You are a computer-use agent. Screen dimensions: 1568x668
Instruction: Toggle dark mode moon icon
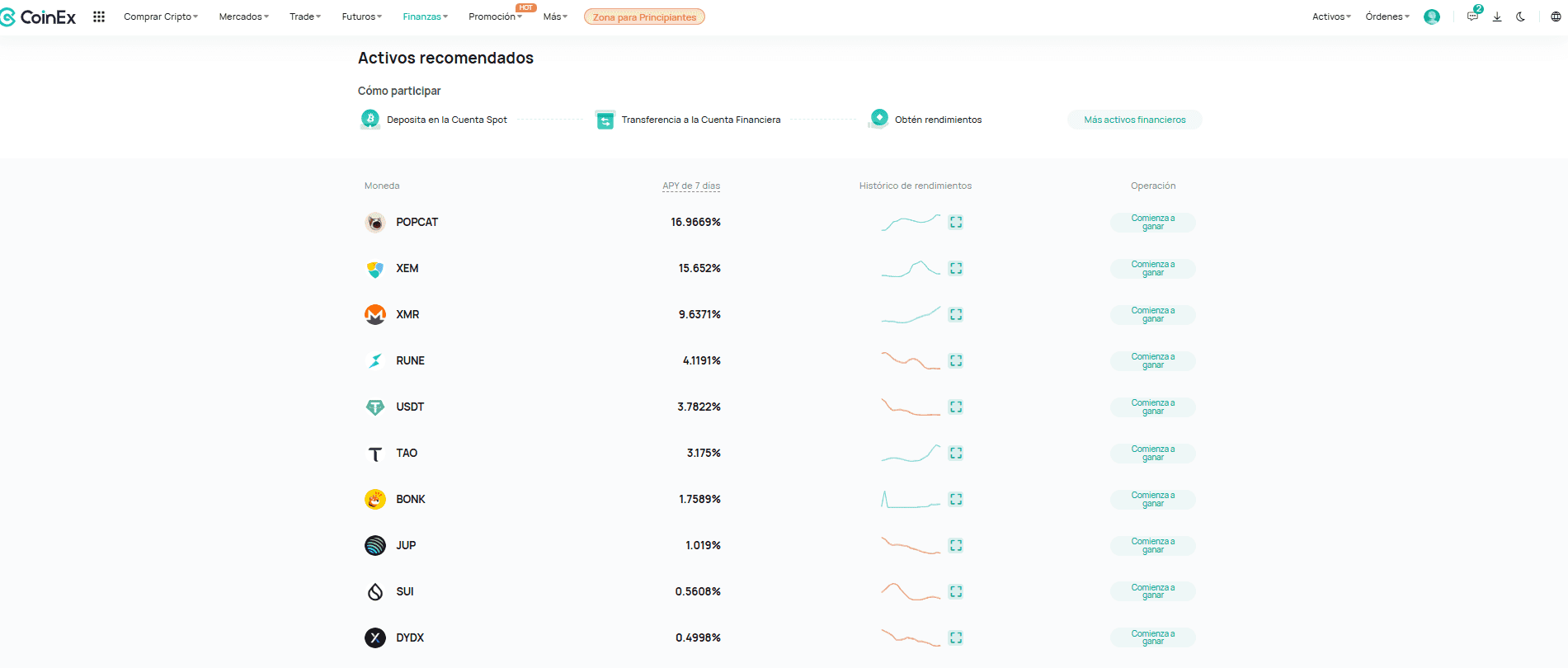point(1520,16)
